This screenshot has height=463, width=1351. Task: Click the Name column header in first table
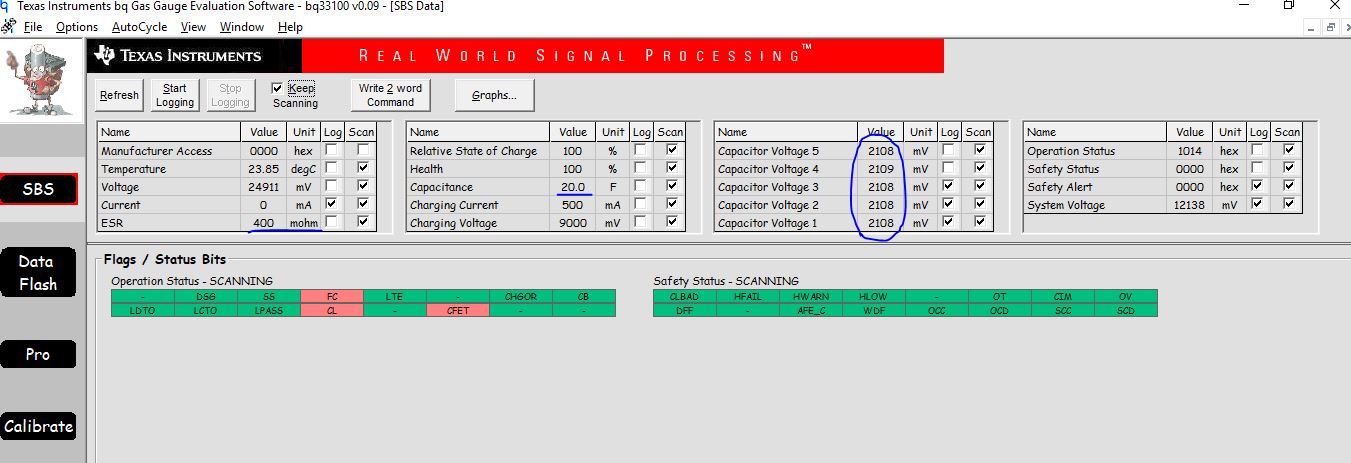(x=169, y=132)
